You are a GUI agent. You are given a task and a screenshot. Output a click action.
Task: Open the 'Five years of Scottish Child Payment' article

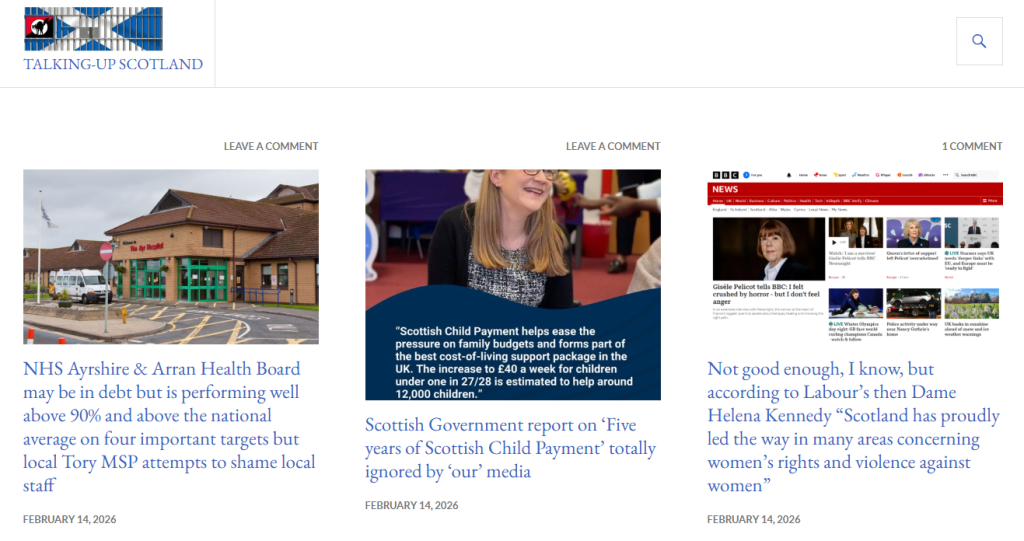[x=511, y=448]
